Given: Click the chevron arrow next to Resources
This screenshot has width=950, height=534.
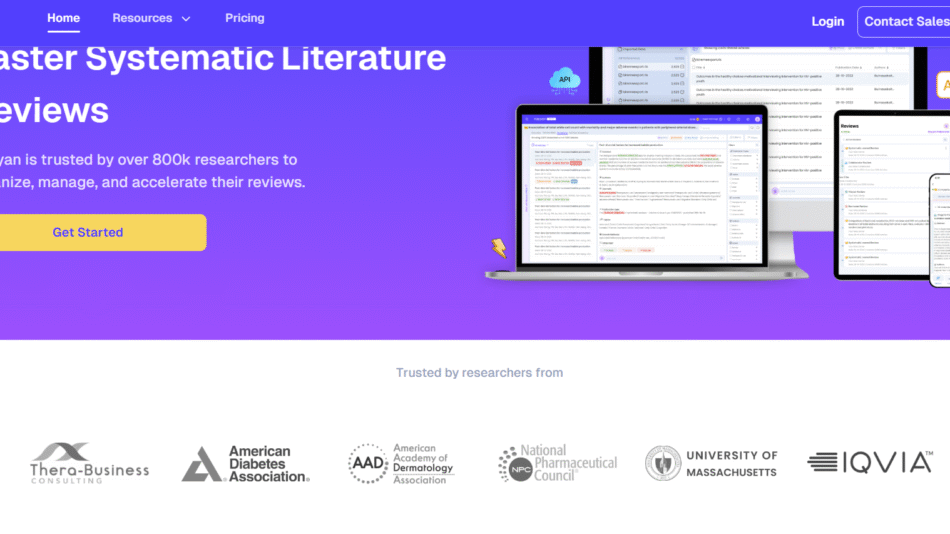Looking at the screenshot, I should pyautogui.click(x=185, y=19).
